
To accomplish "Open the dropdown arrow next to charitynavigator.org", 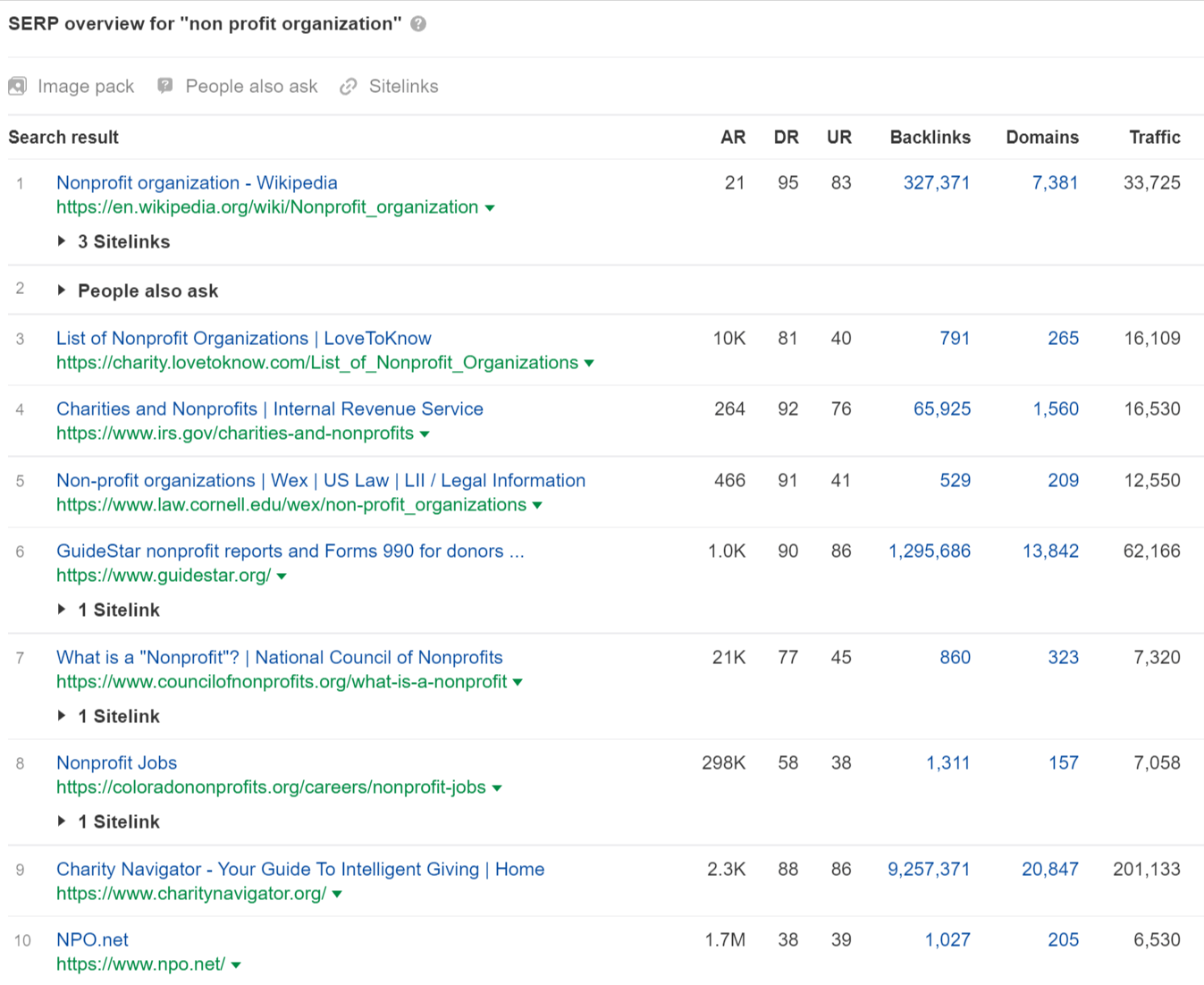I will pos(337,893).
